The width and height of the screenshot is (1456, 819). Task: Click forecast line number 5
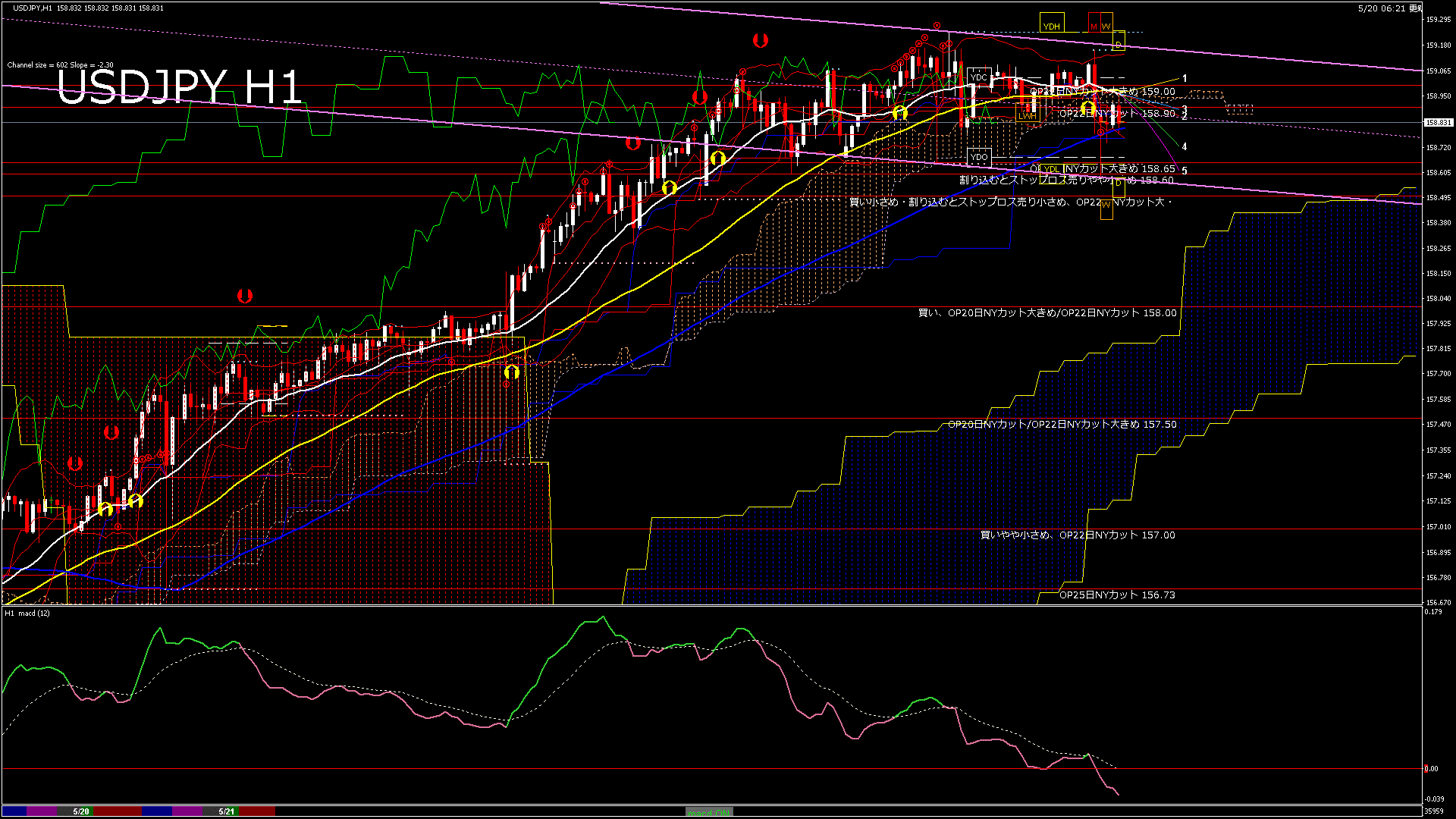1185,171
